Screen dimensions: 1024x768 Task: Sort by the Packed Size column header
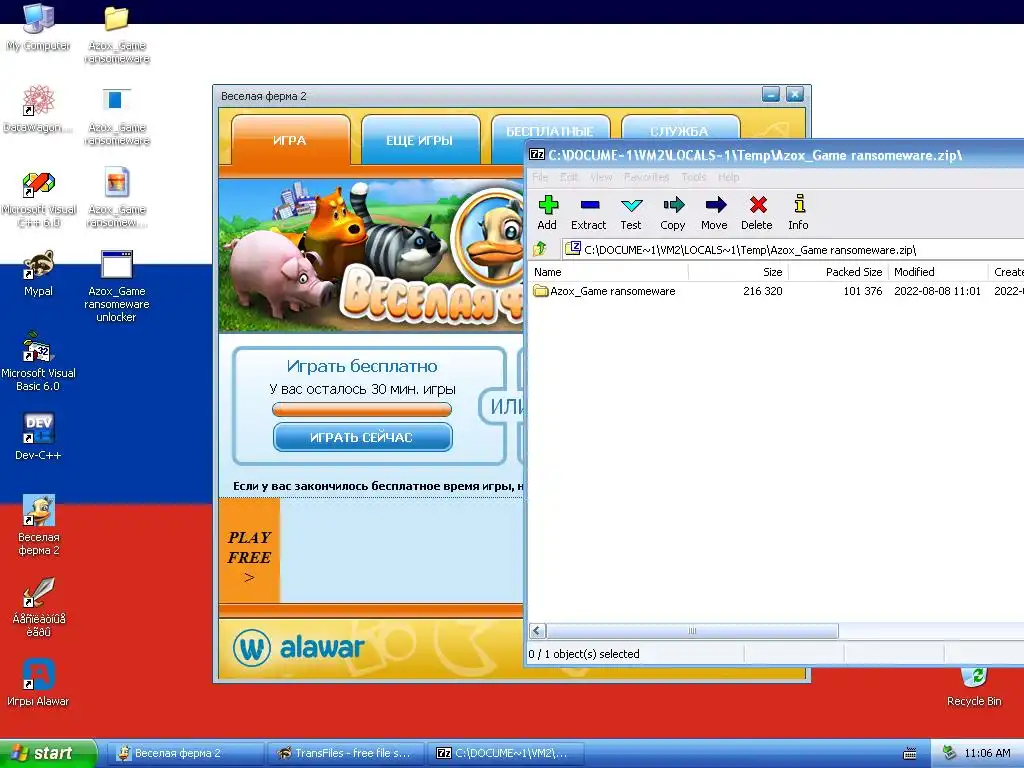click(838, 272)
